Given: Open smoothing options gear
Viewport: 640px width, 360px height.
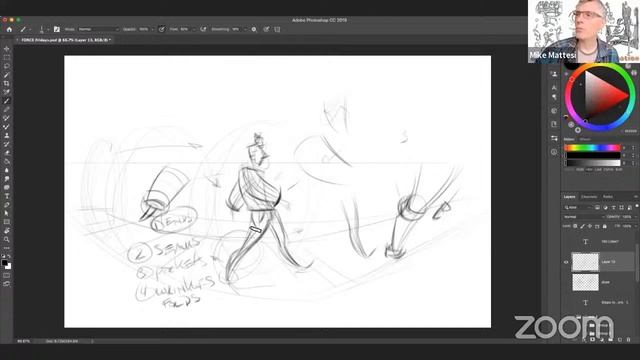Looking at the screenshot, I should tap(254, 29).
